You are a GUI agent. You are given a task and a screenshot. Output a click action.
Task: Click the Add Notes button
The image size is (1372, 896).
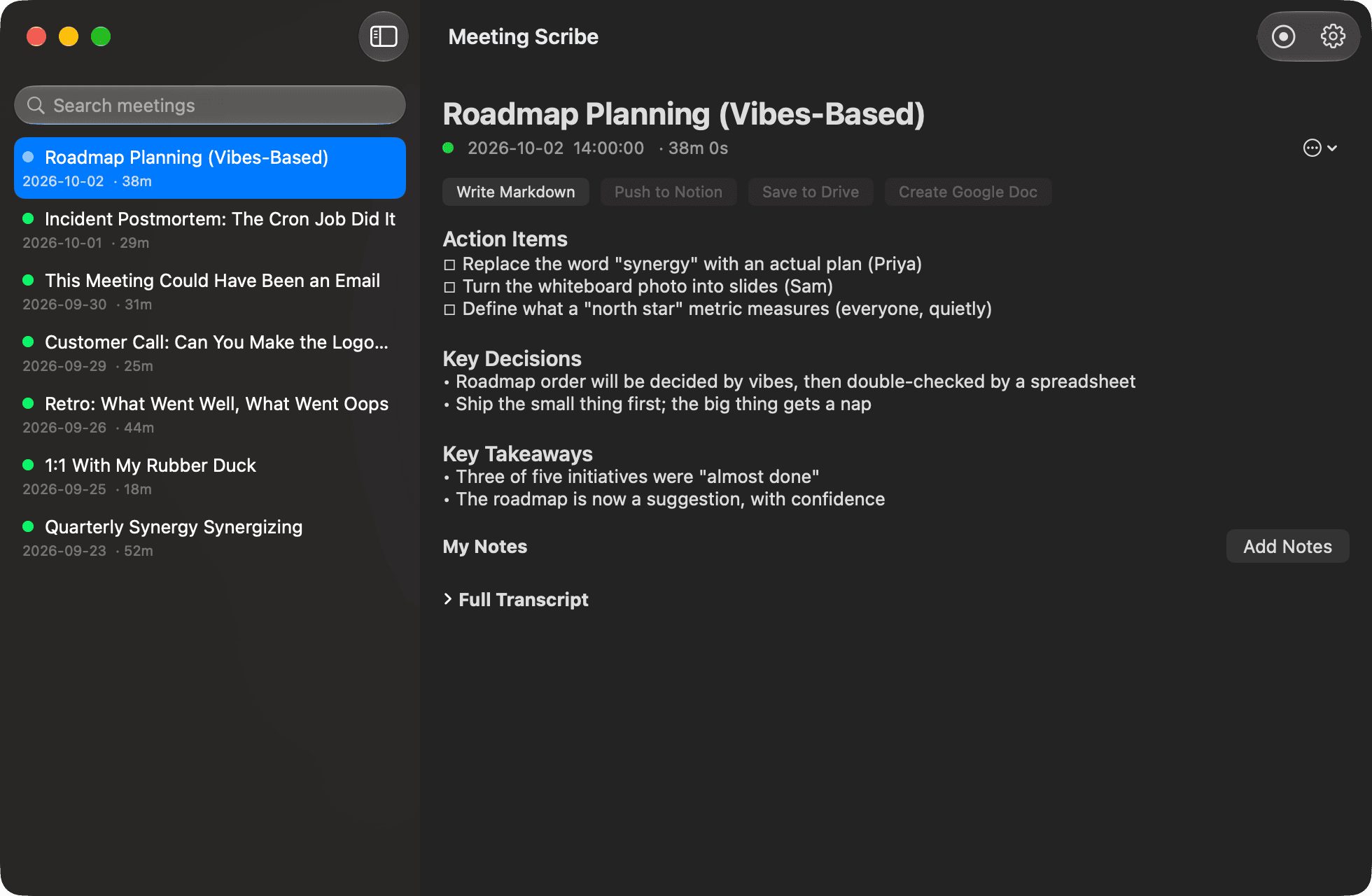click(1288, 546)
